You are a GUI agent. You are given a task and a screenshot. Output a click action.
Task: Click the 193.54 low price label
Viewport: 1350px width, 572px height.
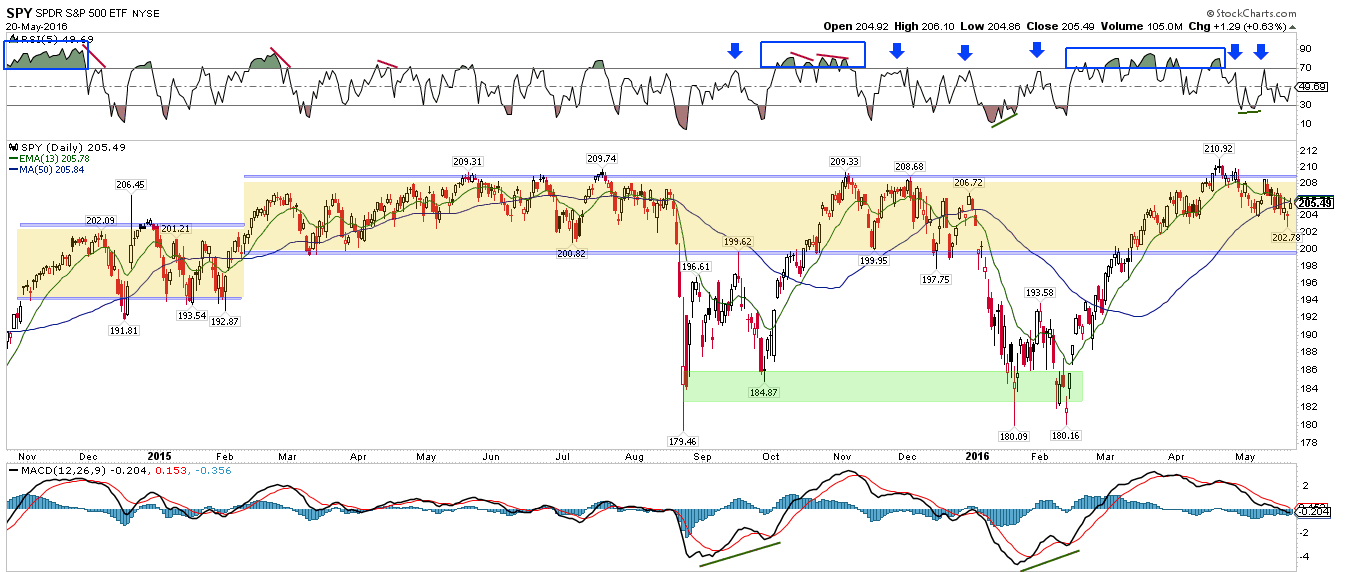coord(191,314)
